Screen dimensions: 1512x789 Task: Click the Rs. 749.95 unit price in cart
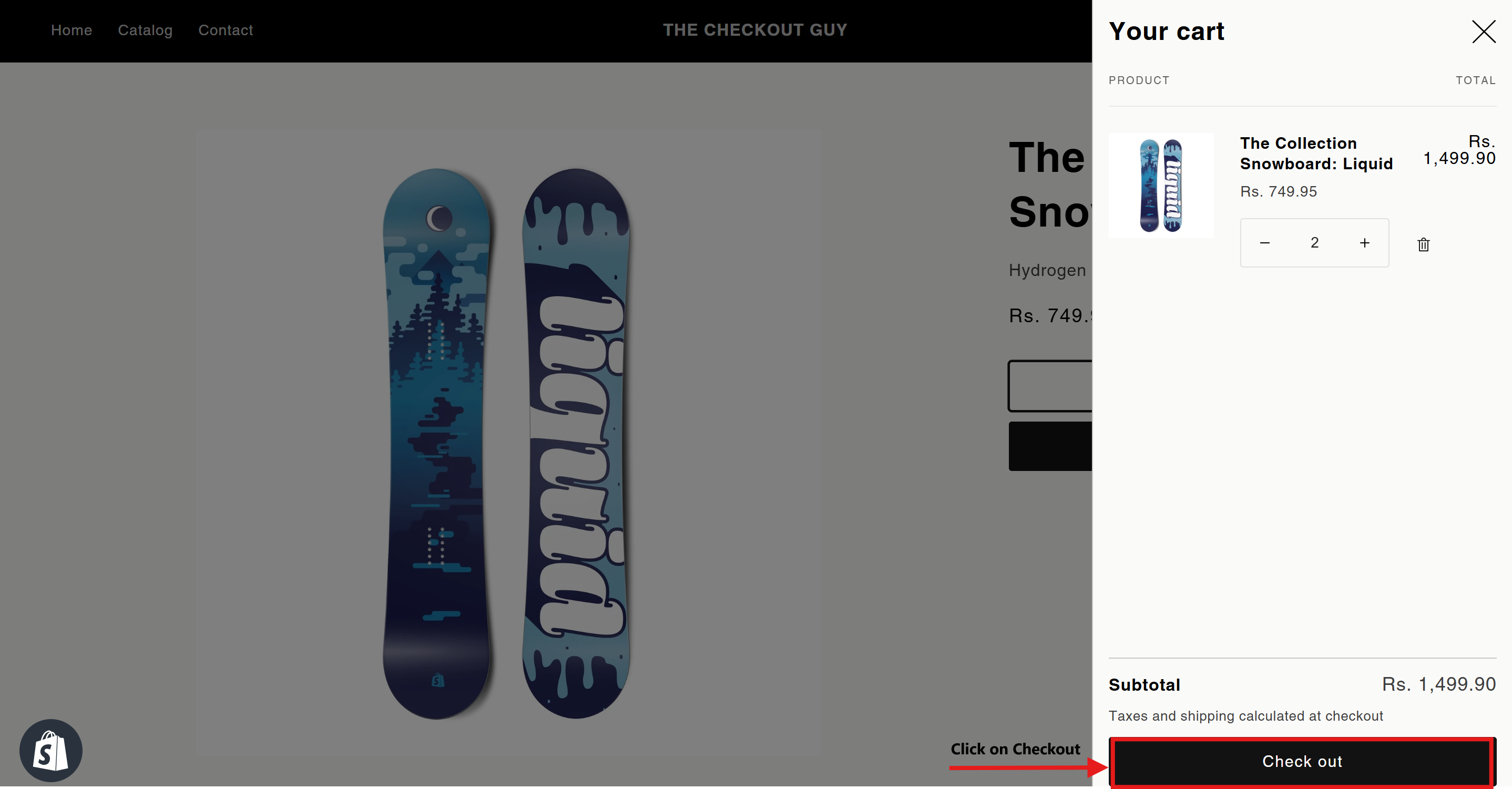point(1279,191)
